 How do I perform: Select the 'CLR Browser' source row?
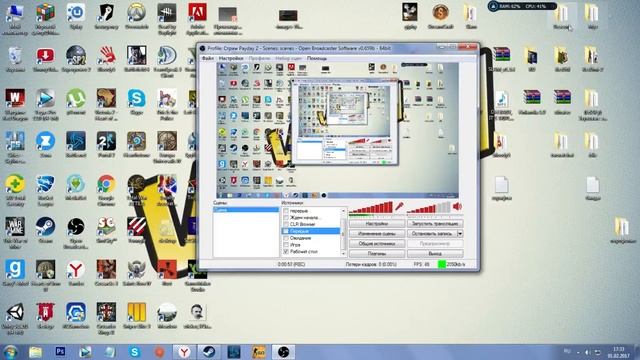tap(311, 224)
